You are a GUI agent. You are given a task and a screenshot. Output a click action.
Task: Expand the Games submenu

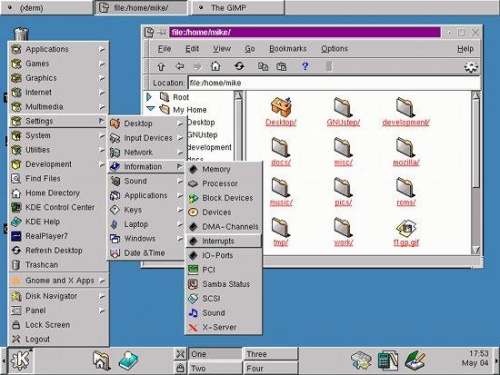58,64
